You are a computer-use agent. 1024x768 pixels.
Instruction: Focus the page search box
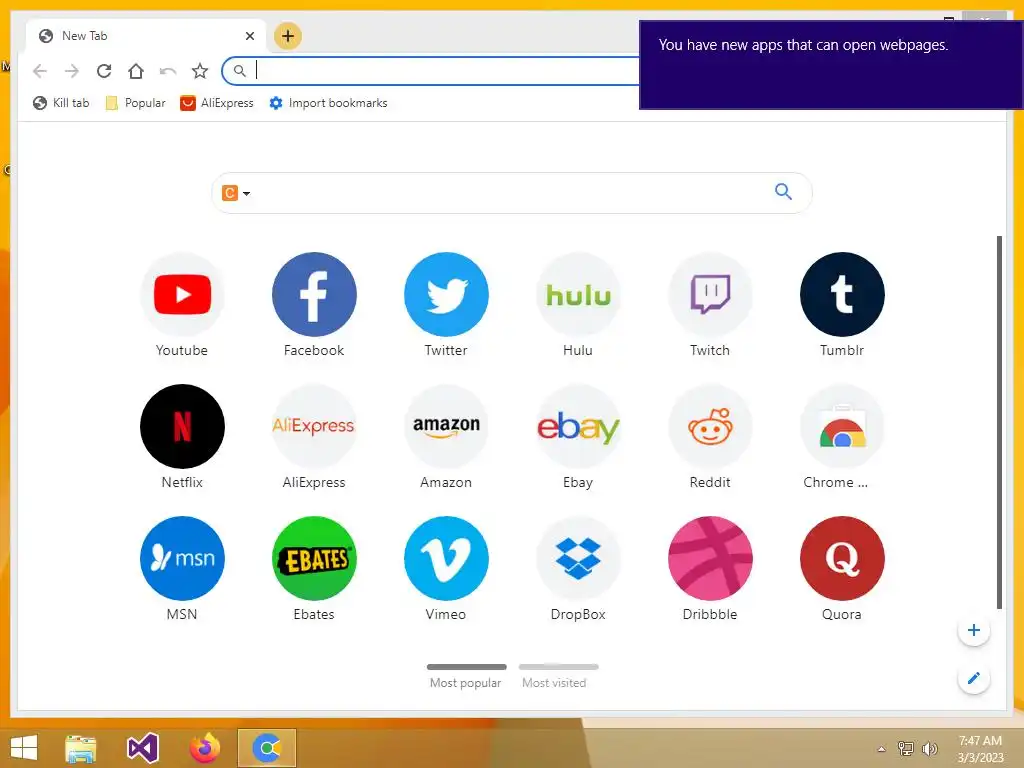511,193
